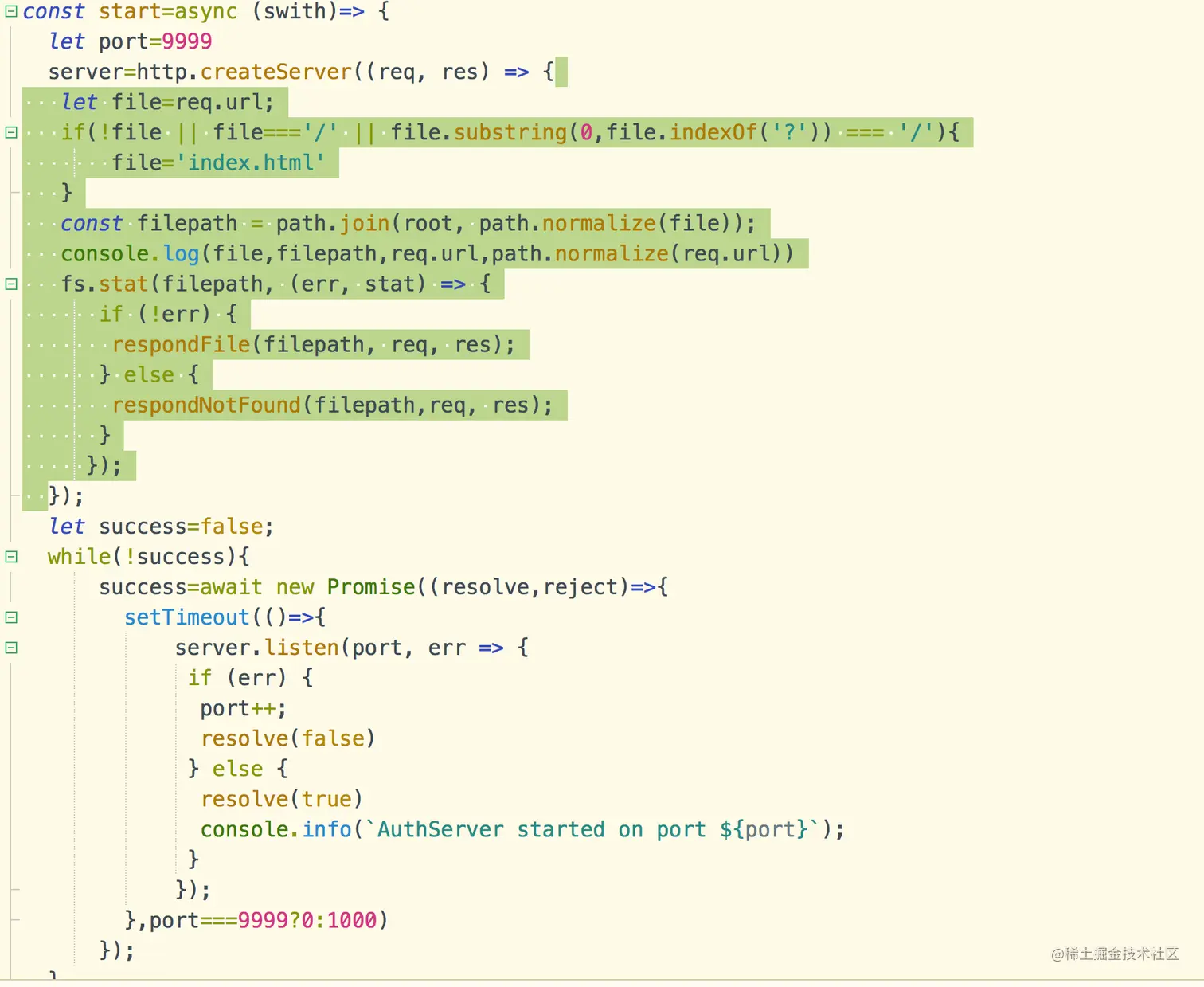Click 'resolve(true)' statement
This screenshot has width=1204, height=987.
281,799
